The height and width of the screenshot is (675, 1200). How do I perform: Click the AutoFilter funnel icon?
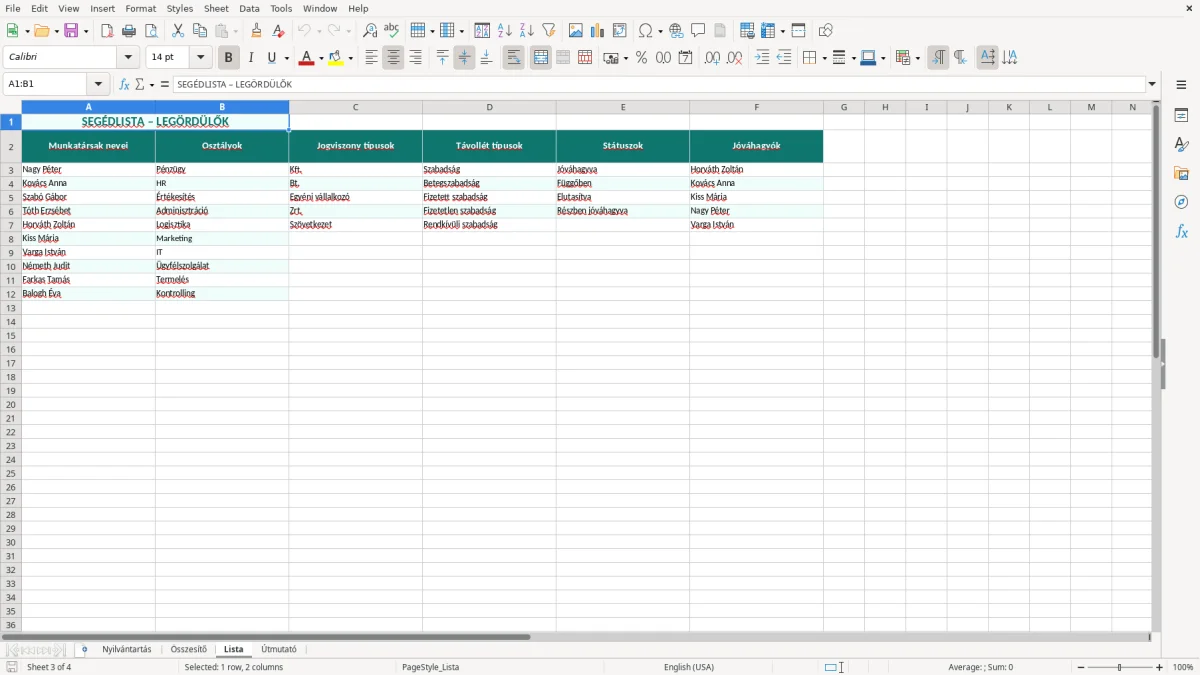[549, 31]
